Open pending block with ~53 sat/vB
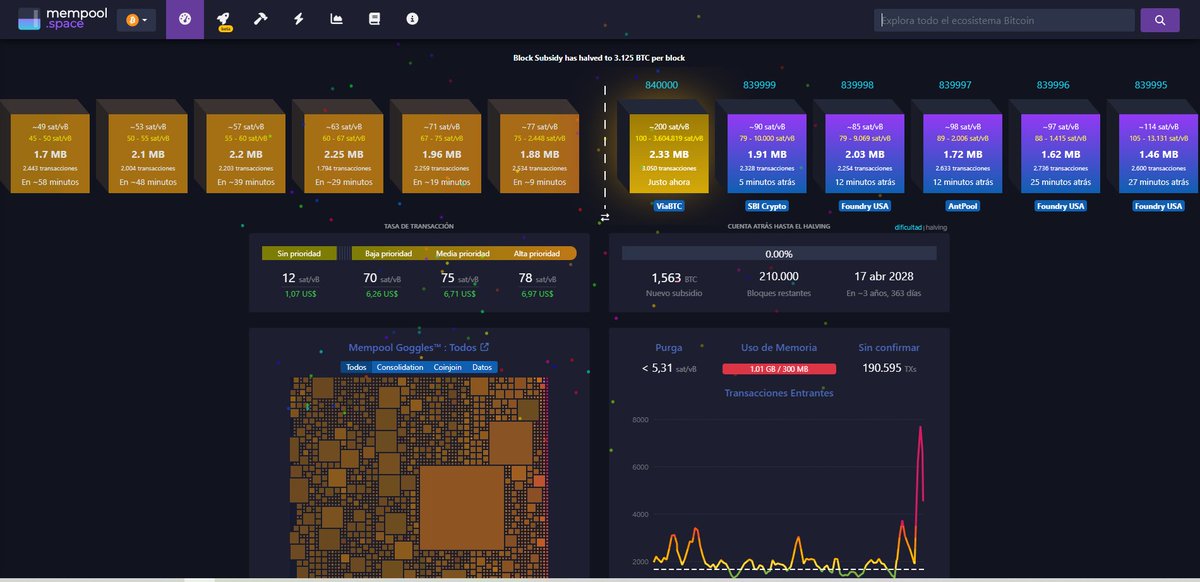This screenshot has width=1200, height=582. coord(147,153)
